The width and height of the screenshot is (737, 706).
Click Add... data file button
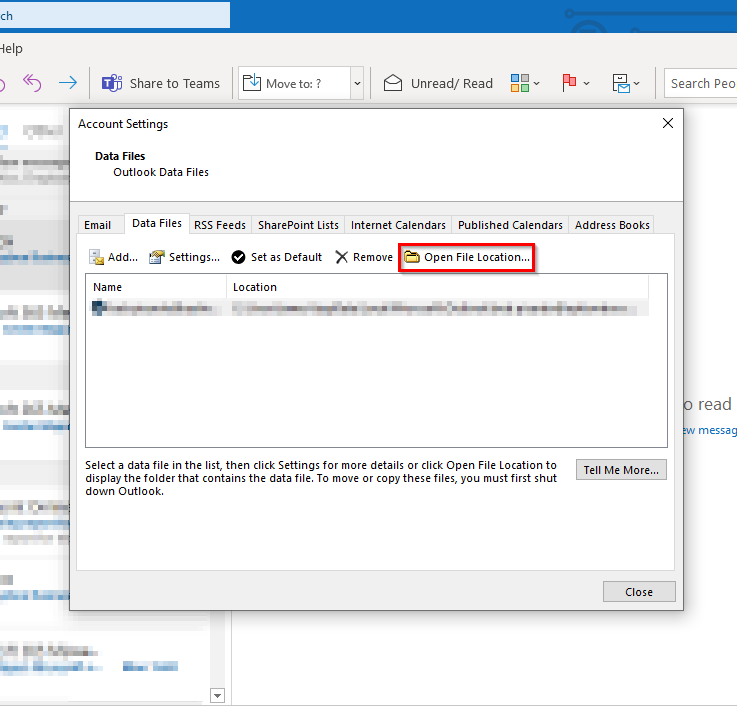(x=113, y=257)
